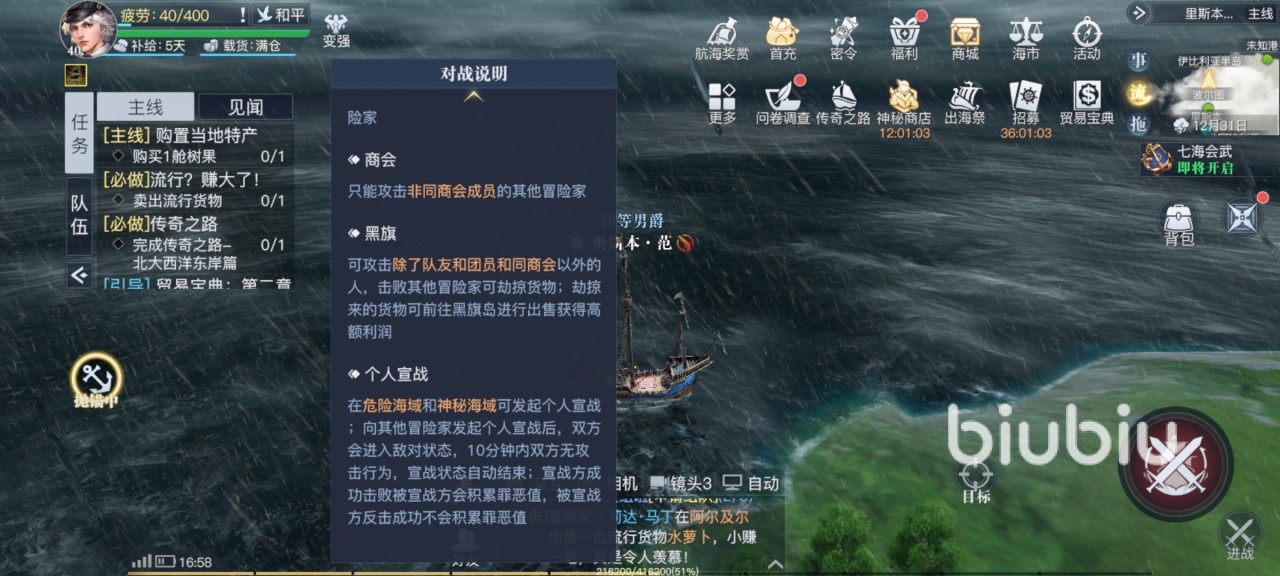1280x576 pixels.
Task: Toggle 自动 auto camera mode
Action: point(750,483)
